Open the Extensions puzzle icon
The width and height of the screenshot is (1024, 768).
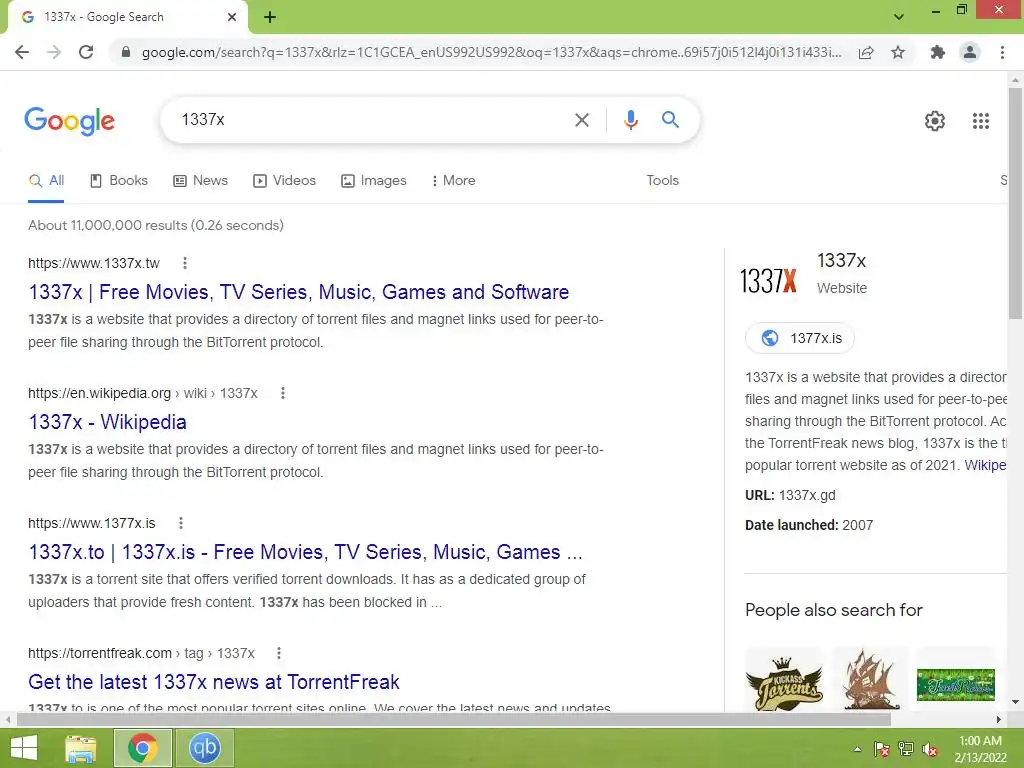click(938, 52)
